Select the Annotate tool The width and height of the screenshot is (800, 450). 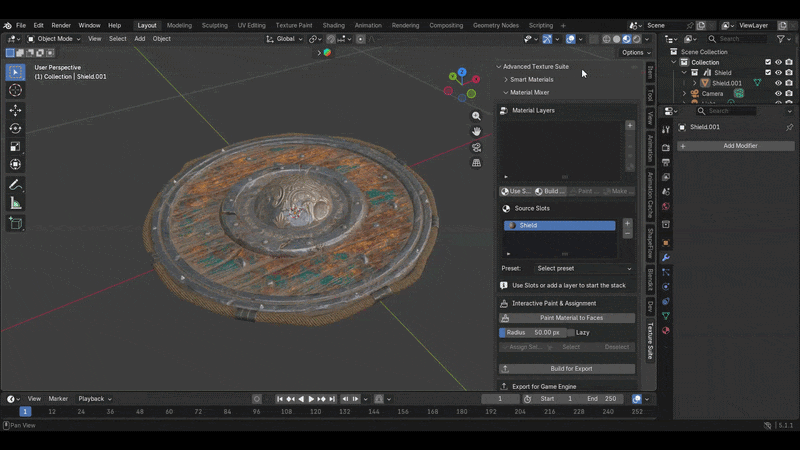pos(15,185)
